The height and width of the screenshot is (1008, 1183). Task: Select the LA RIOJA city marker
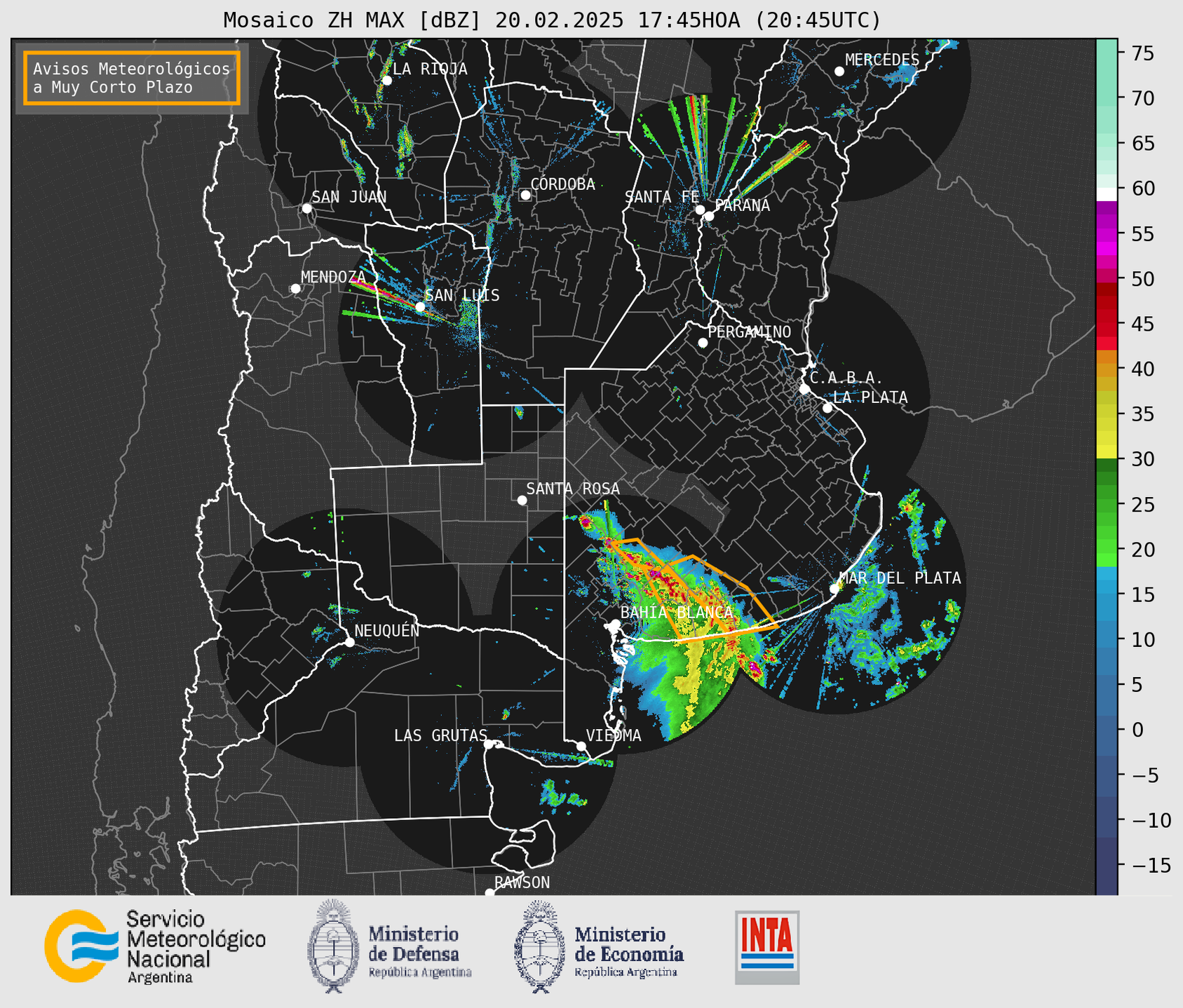(x=386, y=81)
